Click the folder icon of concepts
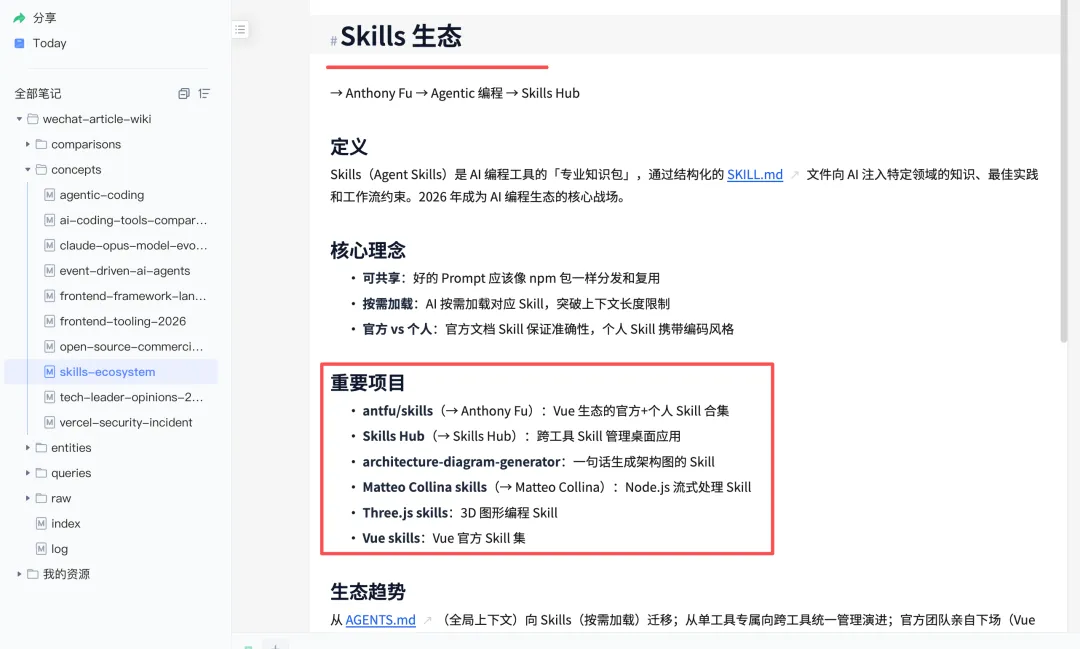 point(41,169)
